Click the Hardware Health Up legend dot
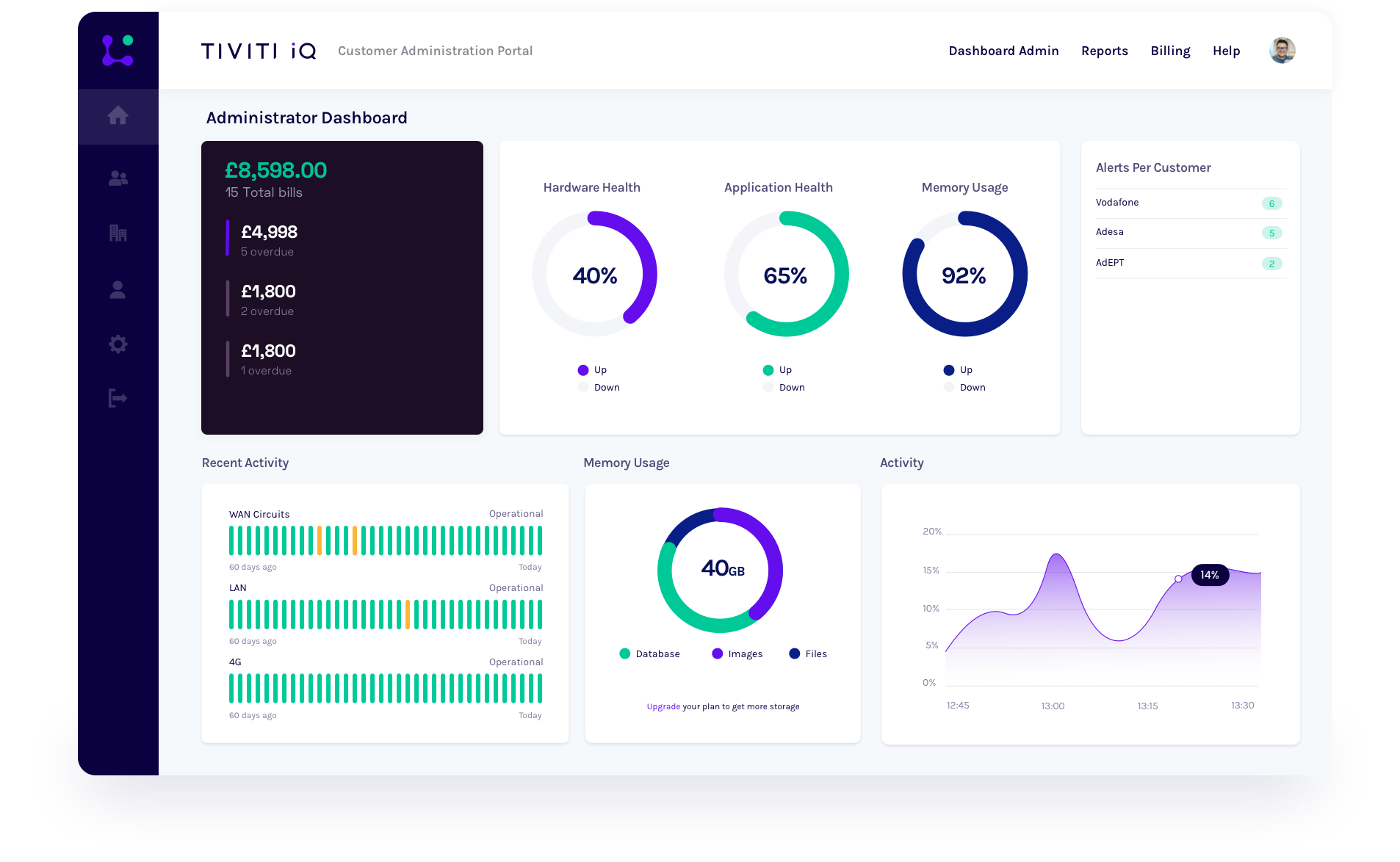1400x862 pixels. pyautogui.click(x=583, y=370)
